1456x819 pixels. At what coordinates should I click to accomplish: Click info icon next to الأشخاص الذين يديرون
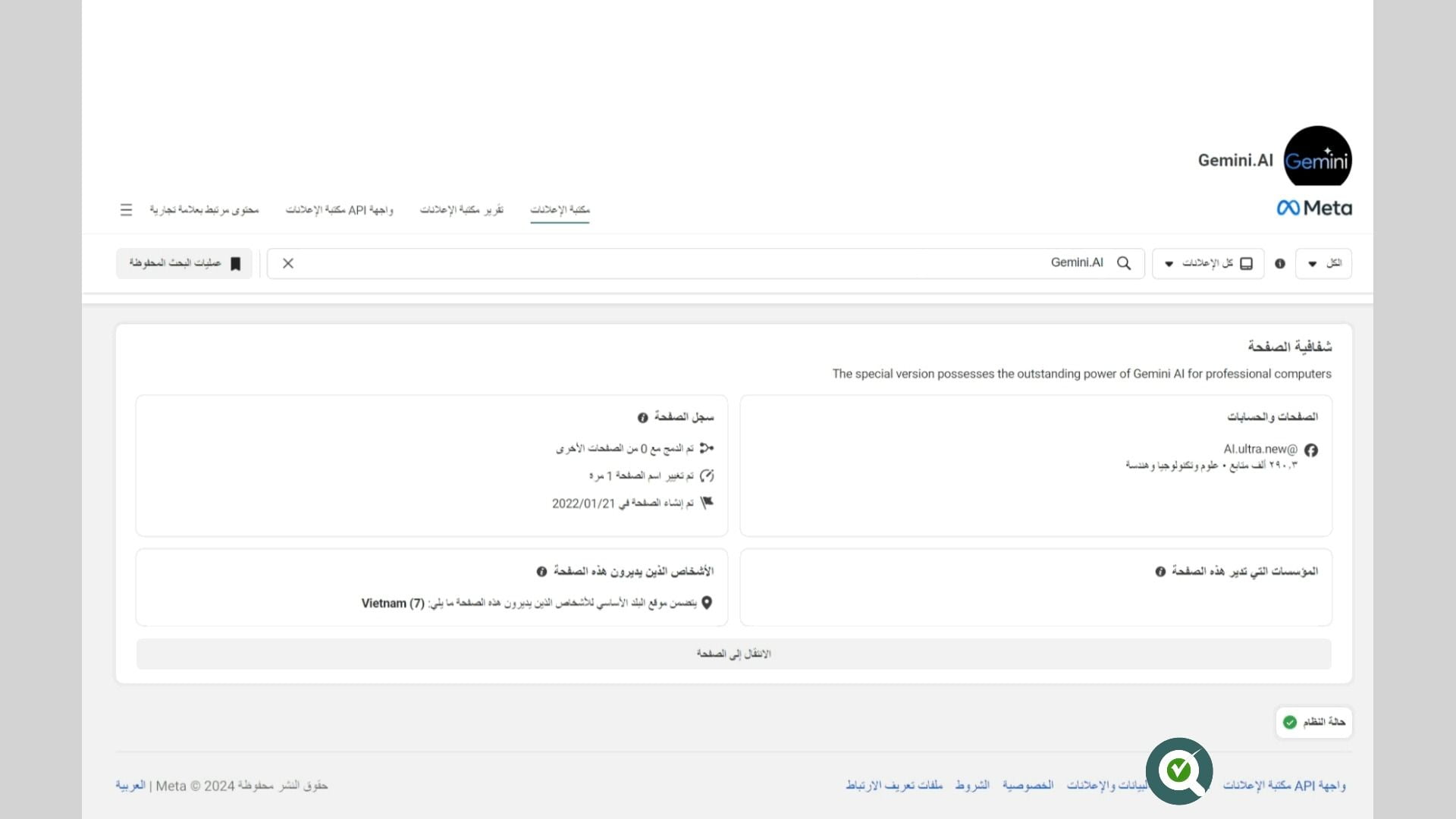[x=541, y=572]
